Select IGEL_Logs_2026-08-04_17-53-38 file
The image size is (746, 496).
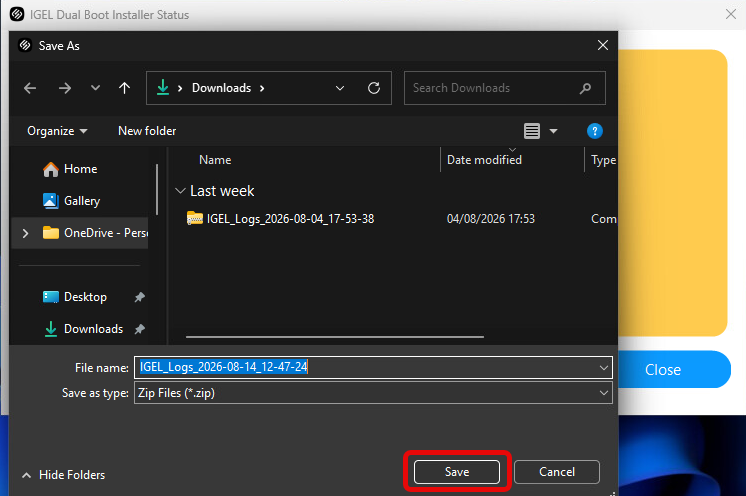290,219
